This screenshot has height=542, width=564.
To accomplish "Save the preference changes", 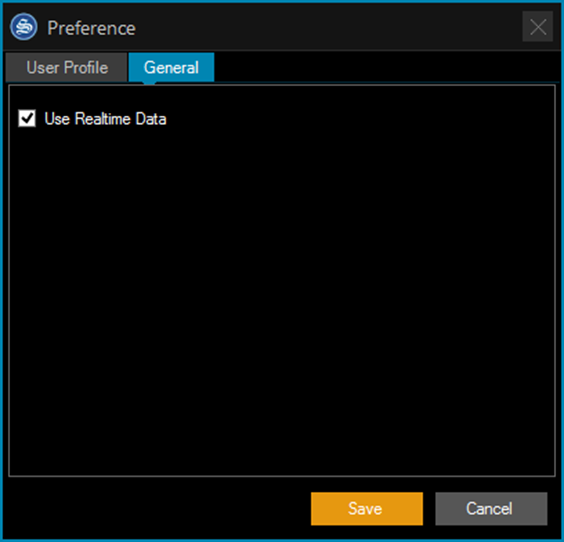I will coord(367,509).
